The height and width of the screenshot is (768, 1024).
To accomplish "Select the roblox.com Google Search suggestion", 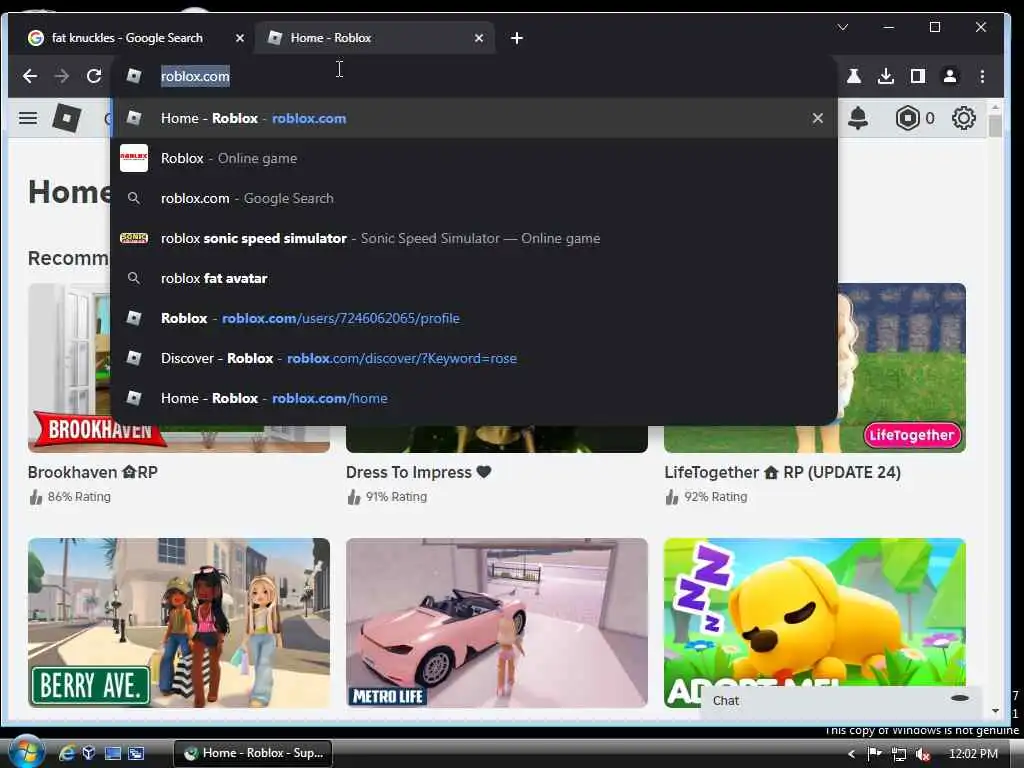I will pos(473,198).
